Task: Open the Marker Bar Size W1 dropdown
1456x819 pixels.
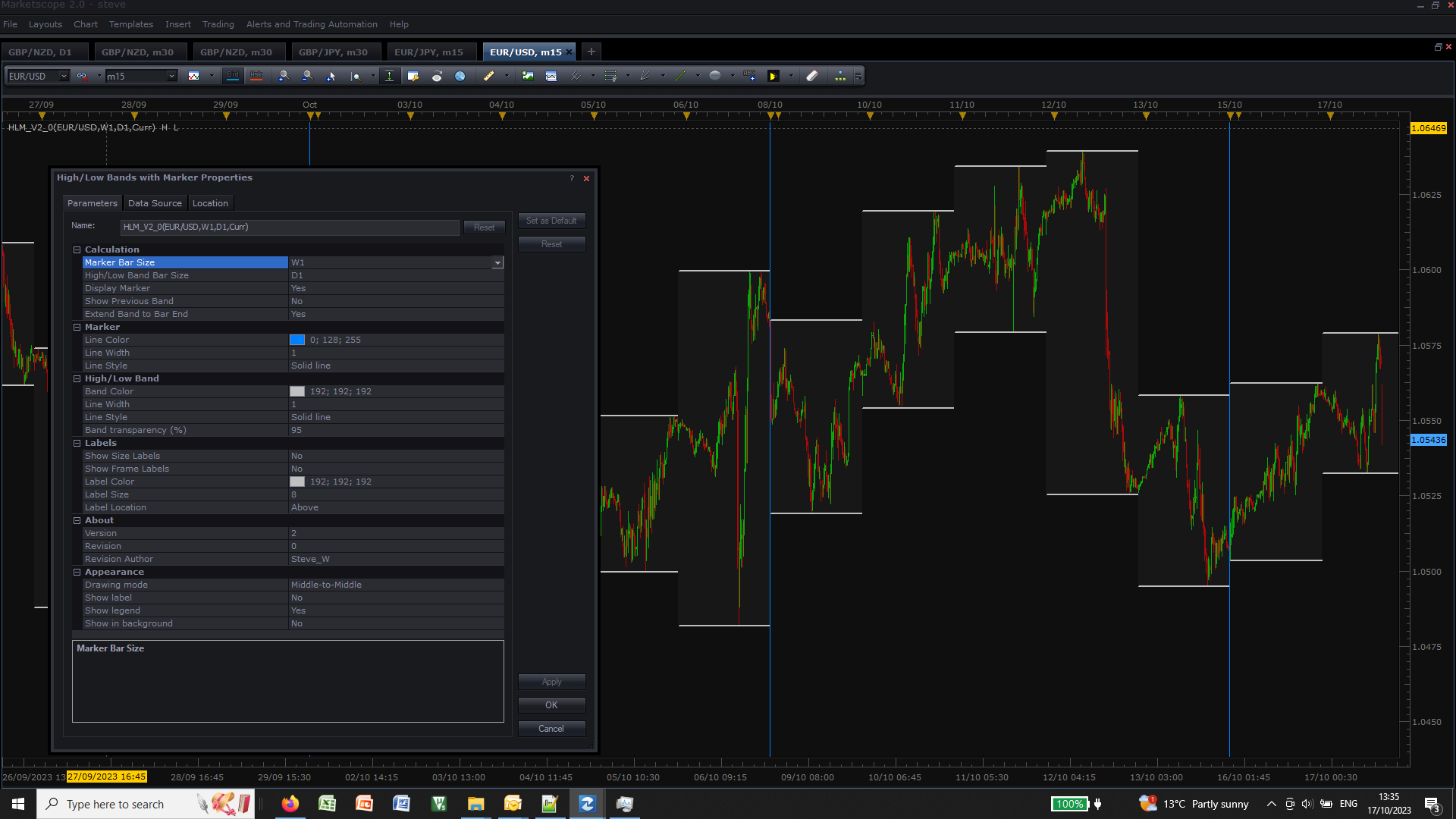Action: (497, 263)
